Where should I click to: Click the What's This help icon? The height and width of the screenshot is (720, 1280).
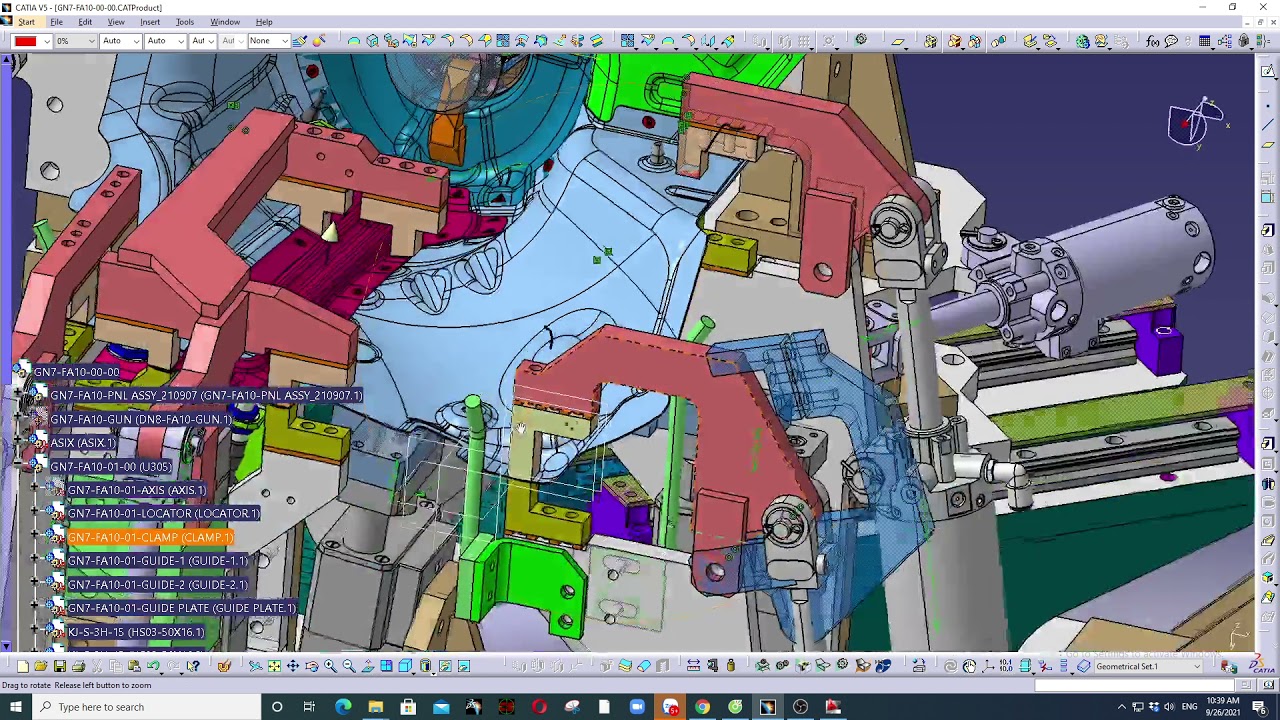click(193, 666)
